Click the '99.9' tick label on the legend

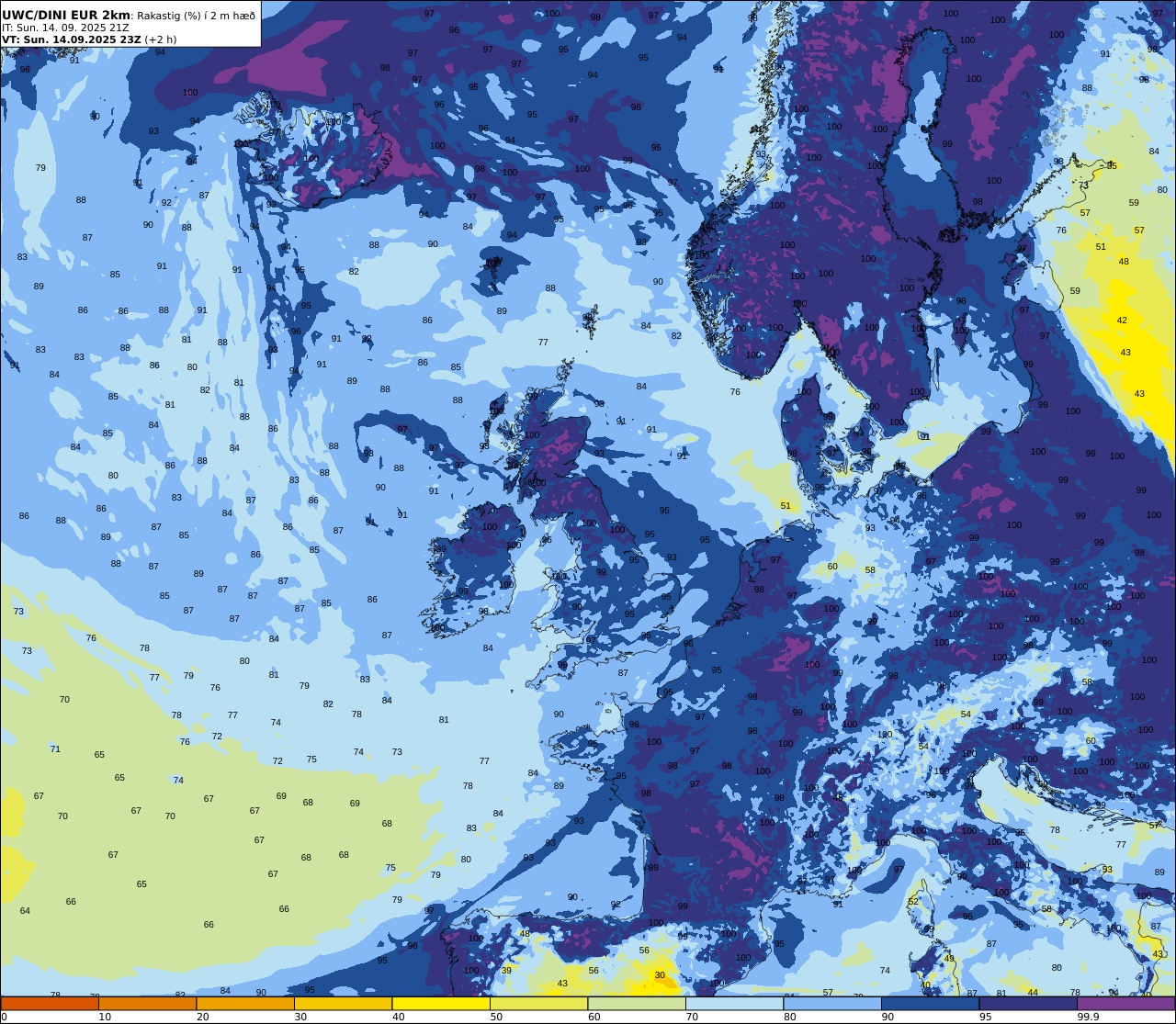click(x=1088, y=1017)
